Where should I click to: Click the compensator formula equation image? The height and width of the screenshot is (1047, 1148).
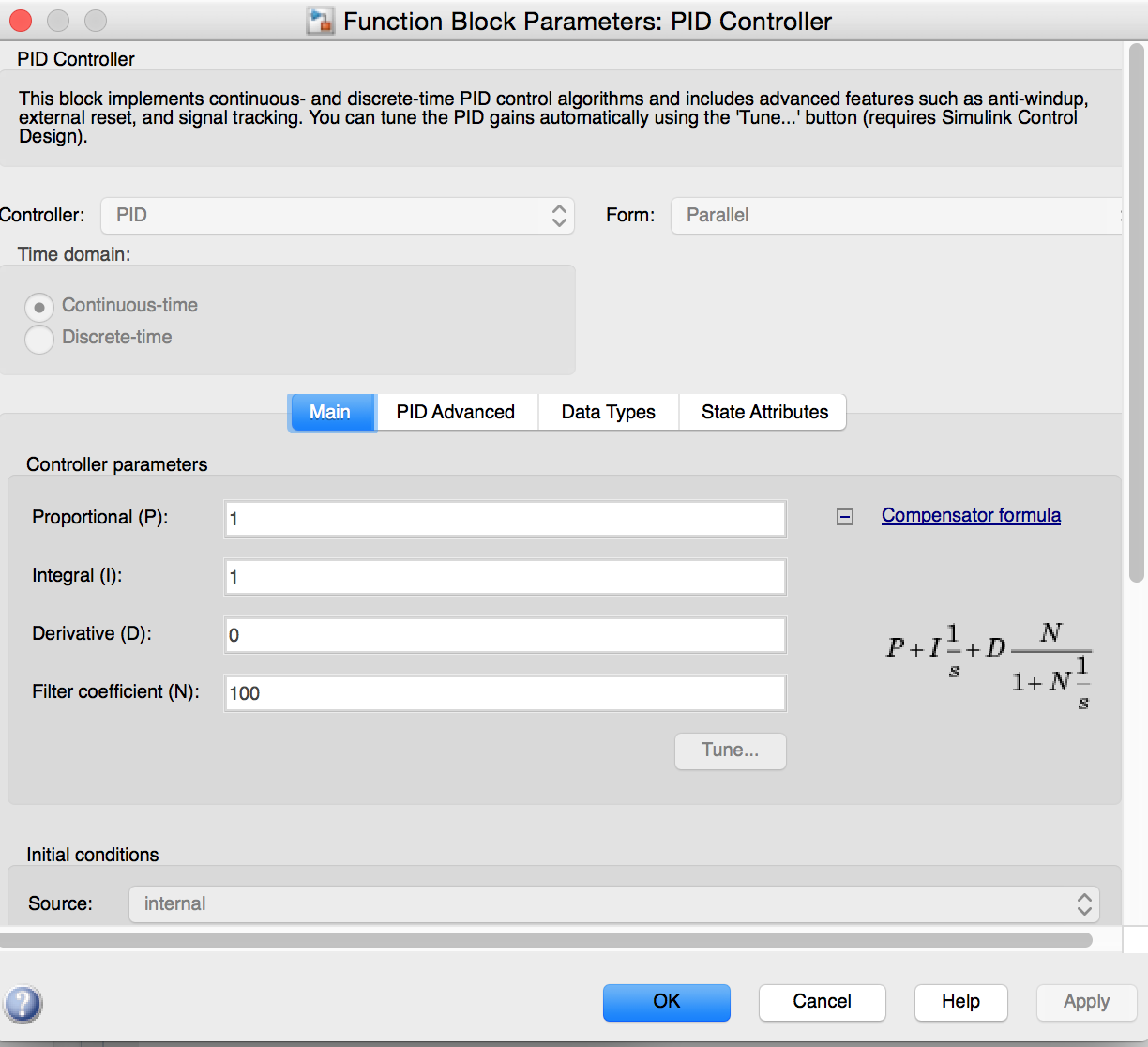tap(989, 664)
